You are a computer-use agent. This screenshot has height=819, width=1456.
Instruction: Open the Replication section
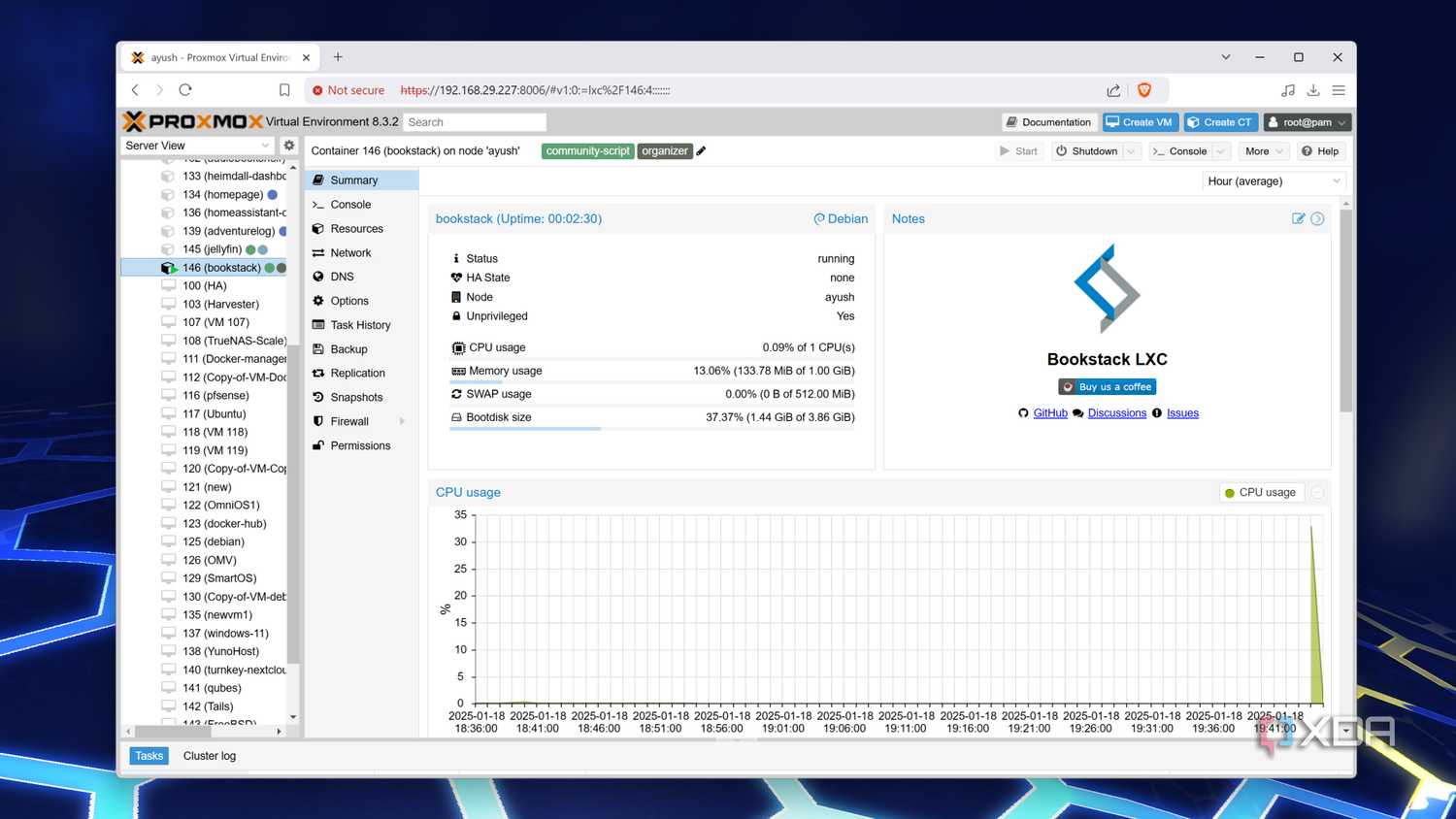pyautogui.click(x=362, y=373)
